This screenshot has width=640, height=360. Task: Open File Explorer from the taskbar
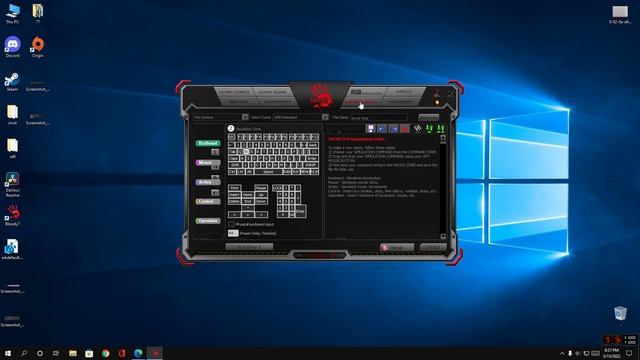pos(73,353)
